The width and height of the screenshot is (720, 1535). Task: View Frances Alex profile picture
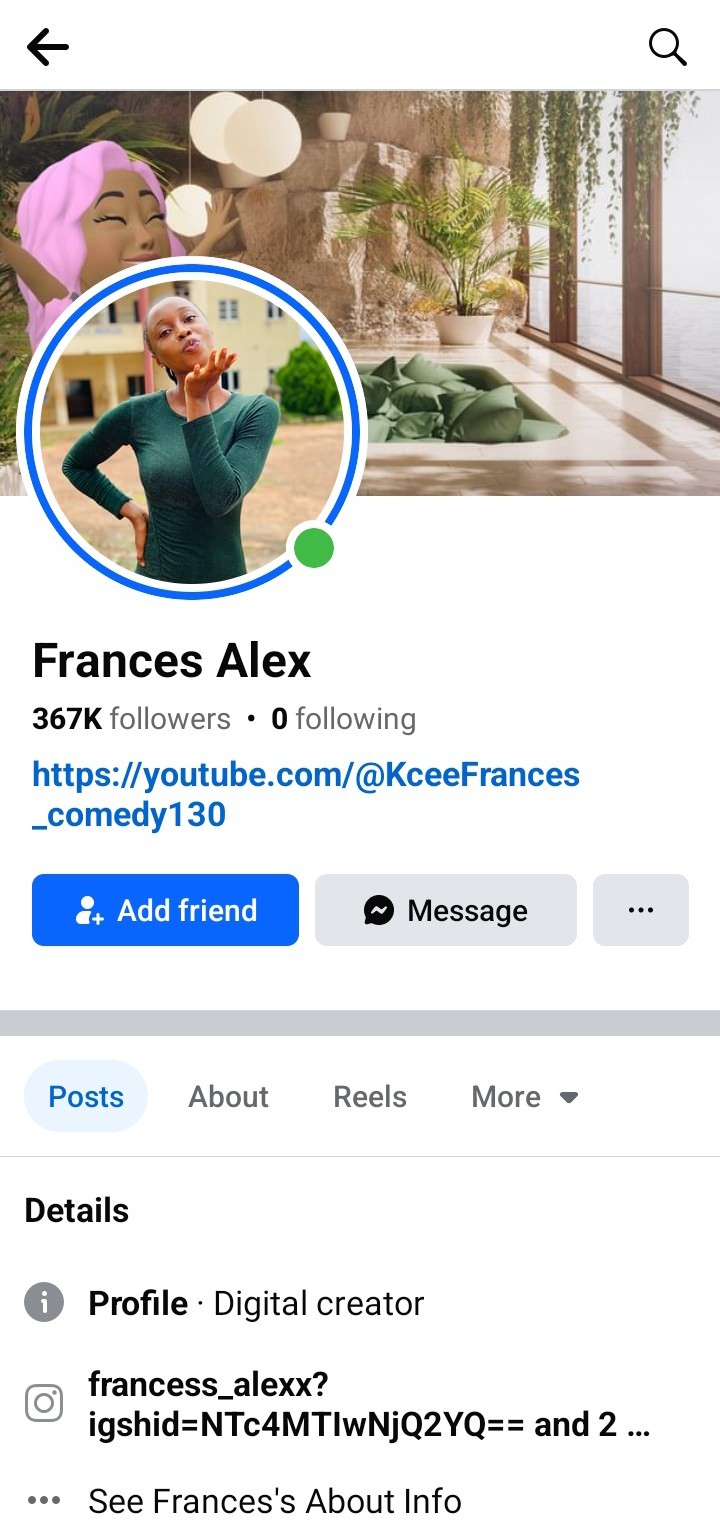[x=192, y=428]
